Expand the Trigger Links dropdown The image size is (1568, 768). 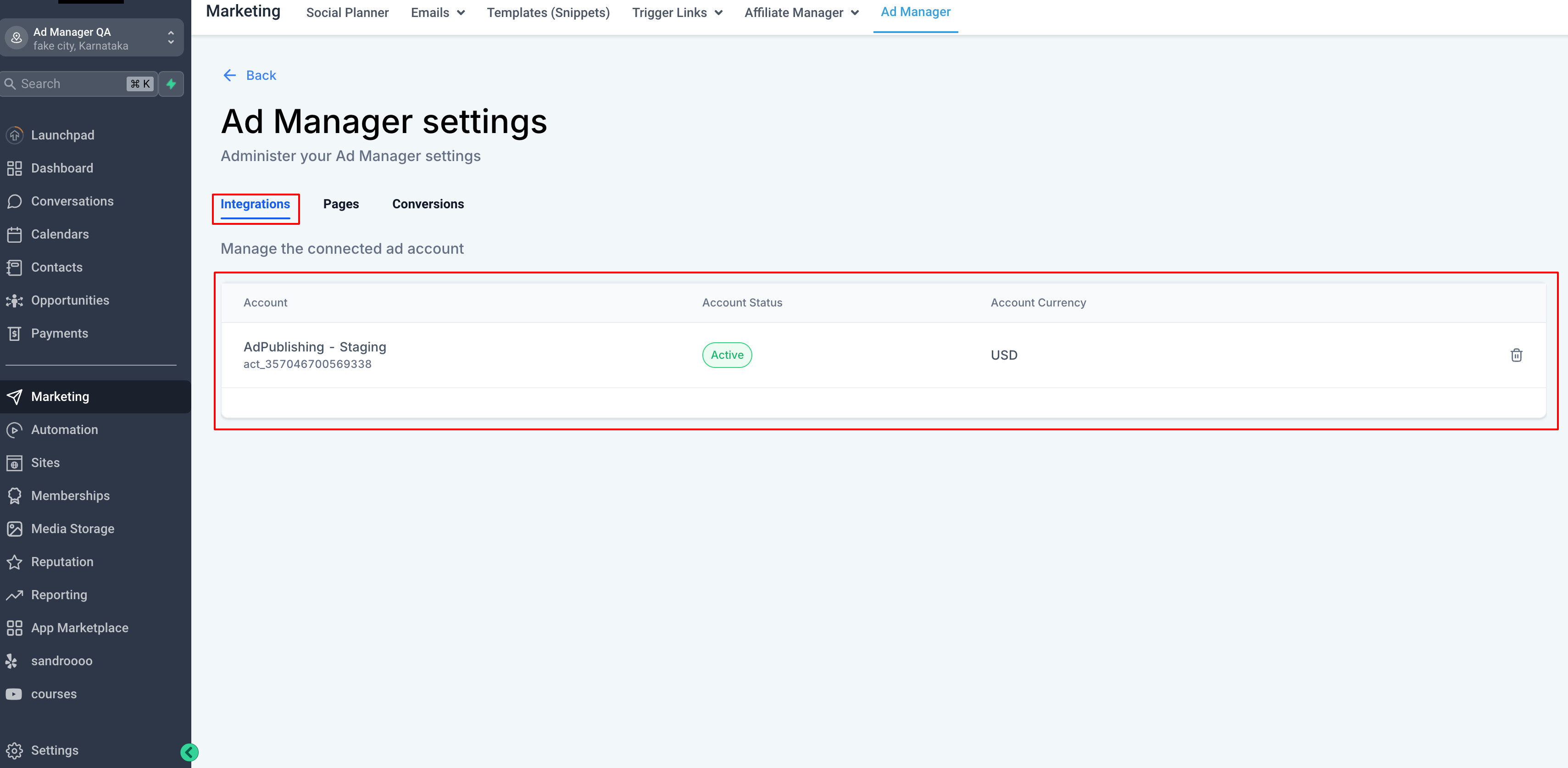[x=677, y=13]
